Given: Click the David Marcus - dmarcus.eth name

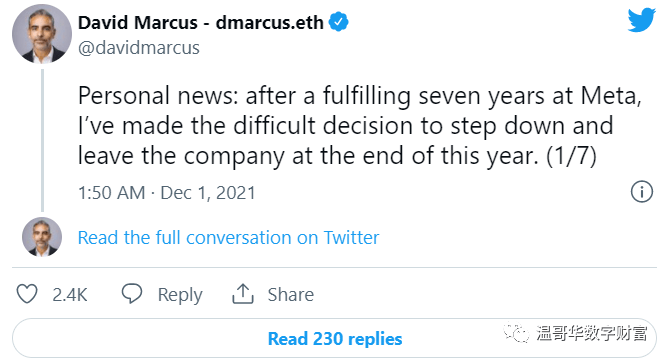Looking at the screenshot, I should pyautogui.click(x=201, y=22).
